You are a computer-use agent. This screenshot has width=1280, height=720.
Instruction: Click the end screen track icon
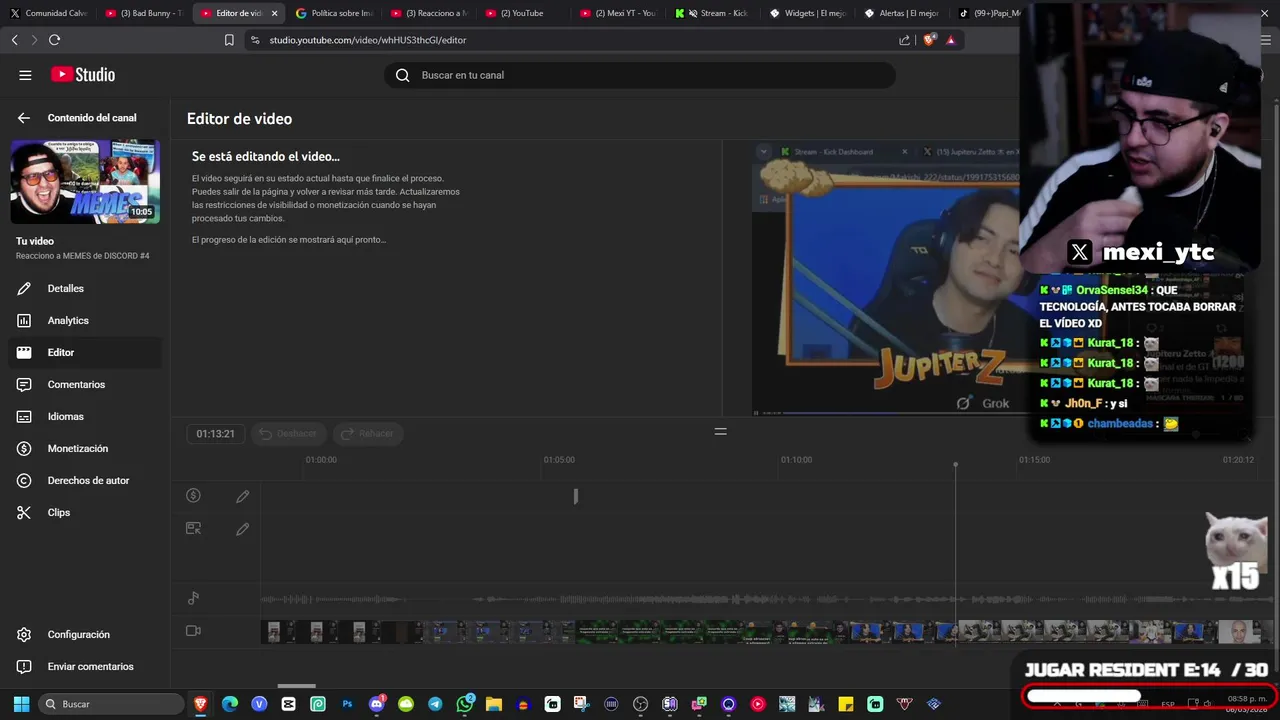tap(194, 528)
